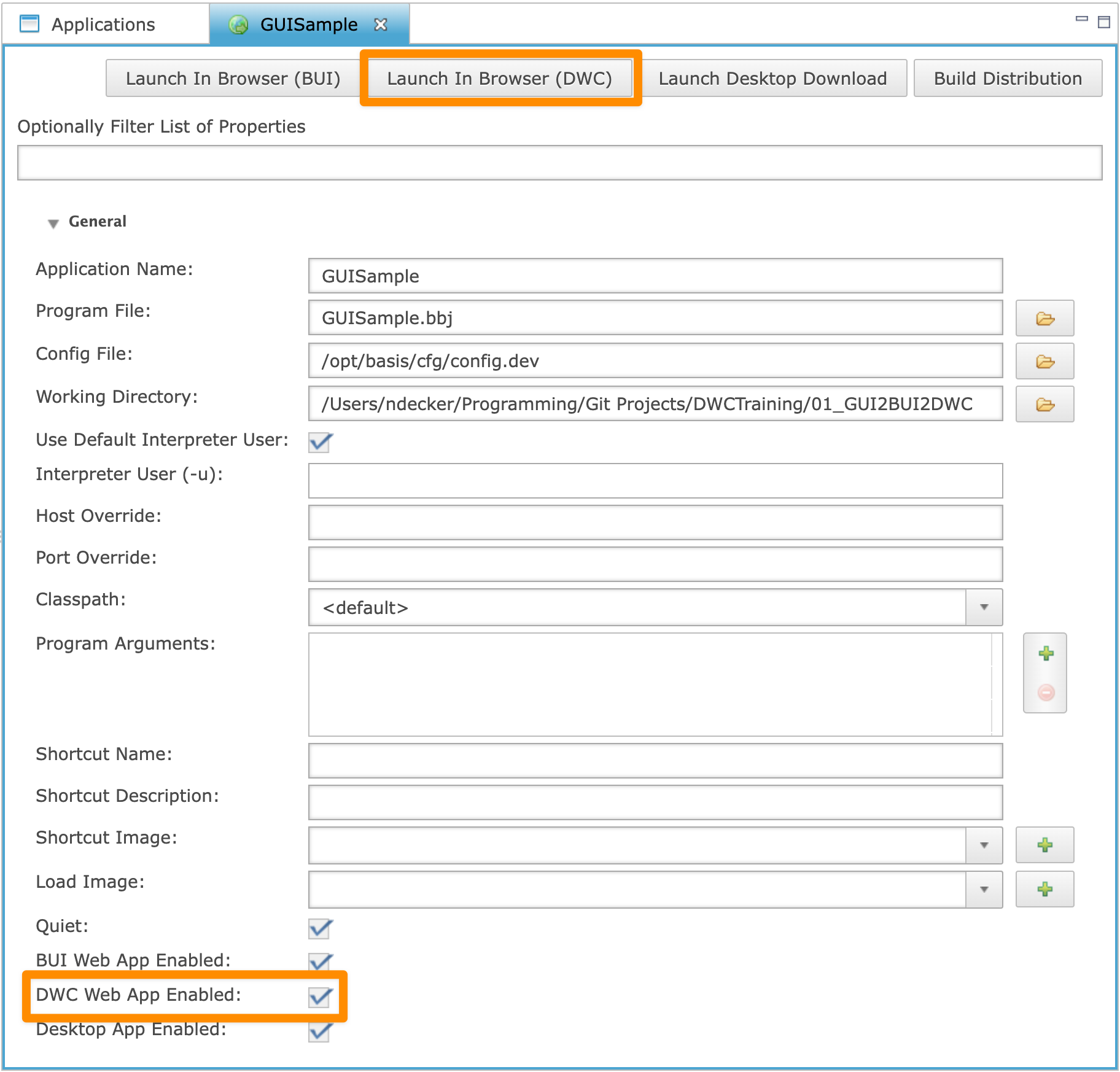Toggle the Quiet option off

pos(321,929)
